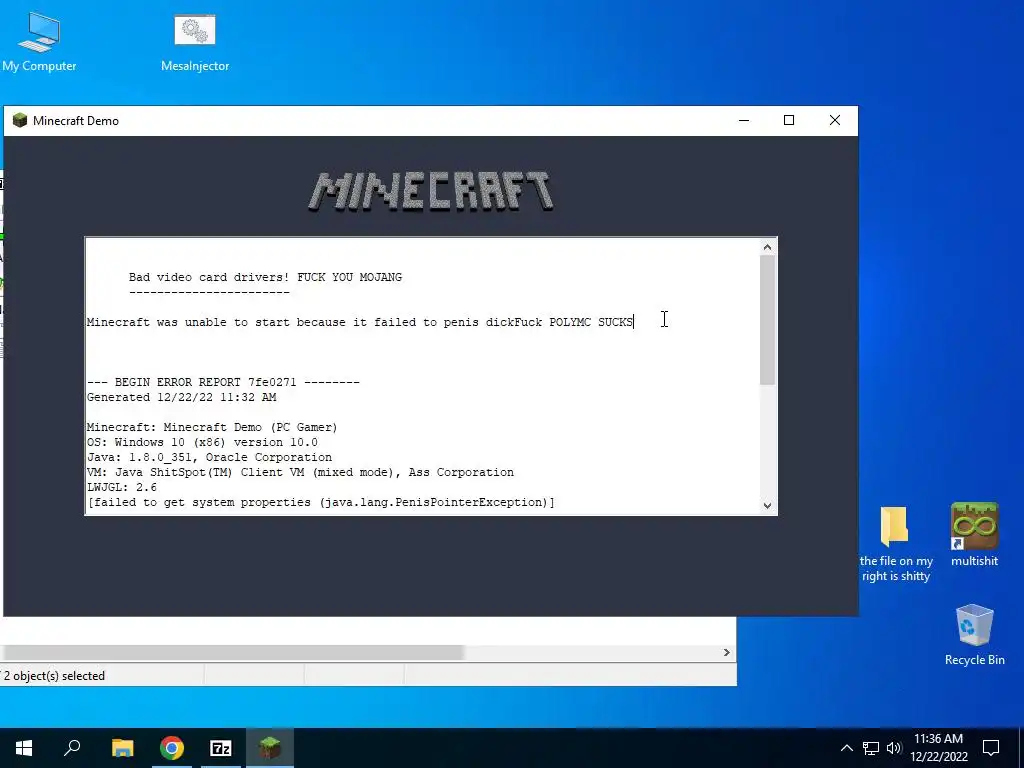Click the 'Java: 1.8.0_351' line

click(x=209, y=457)
